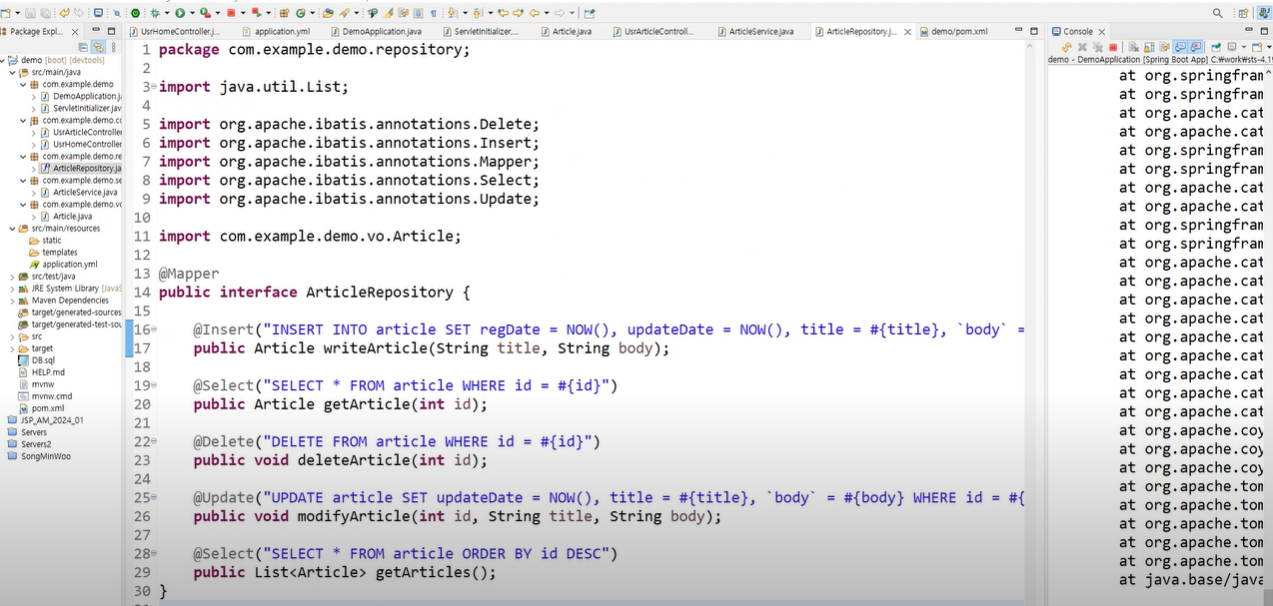Click the Open Type icon in the toolbar
Image resolution: width=1273 pixels, height=606 pixels.
click(x=328, y=13)
